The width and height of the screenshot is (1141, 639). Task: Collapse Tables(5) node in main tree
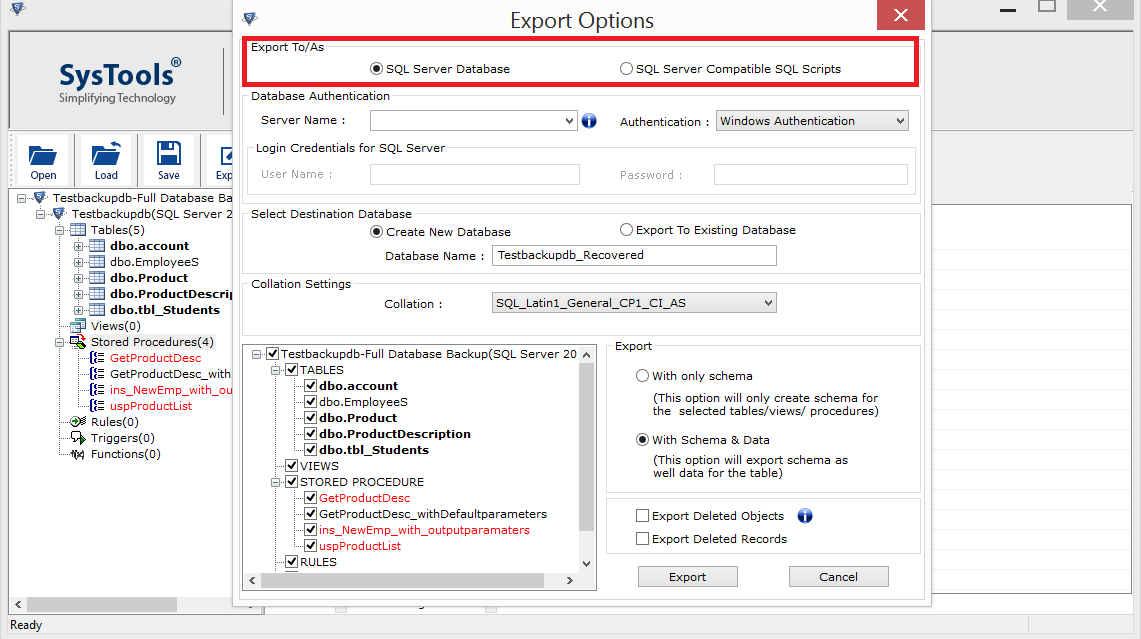[x=59, y=230]
